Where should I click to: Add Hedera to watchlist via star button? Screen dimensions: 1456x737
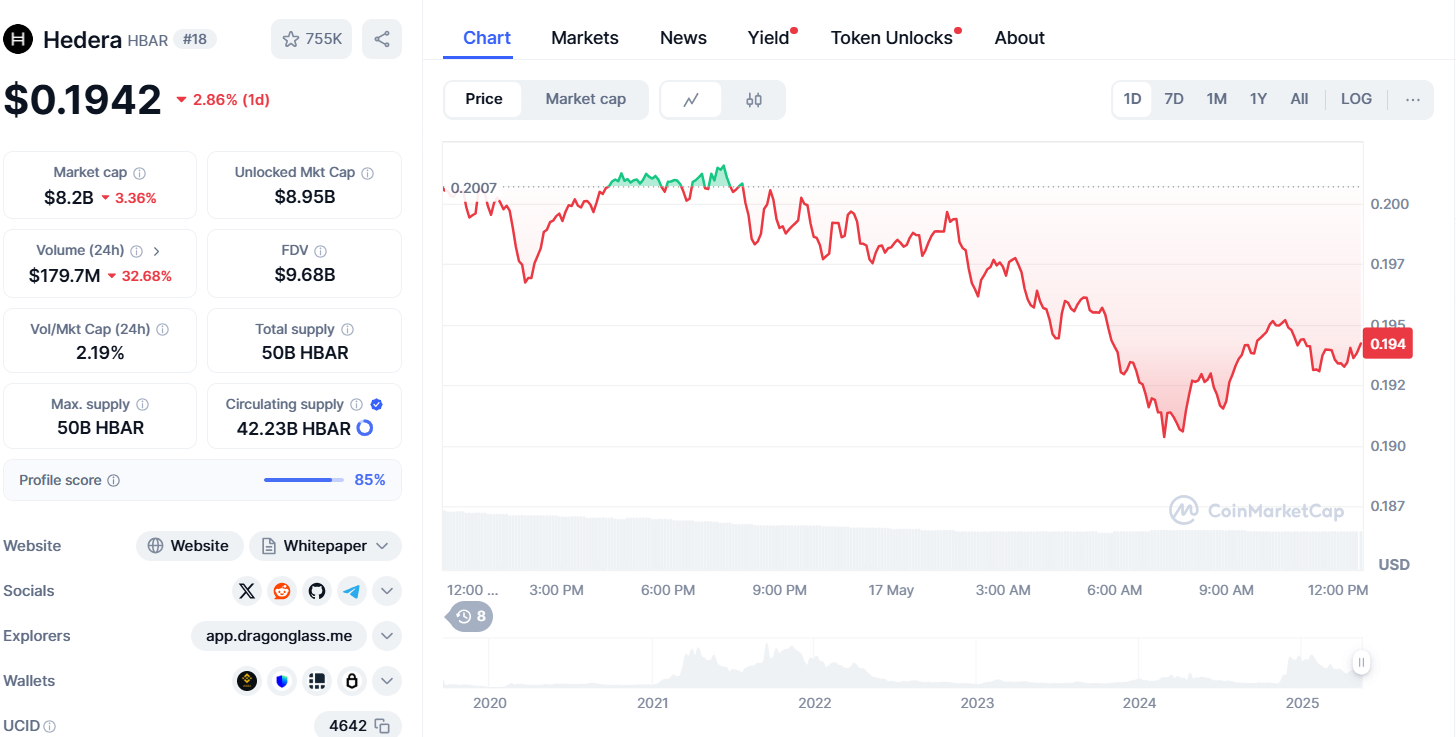[311, 39]
